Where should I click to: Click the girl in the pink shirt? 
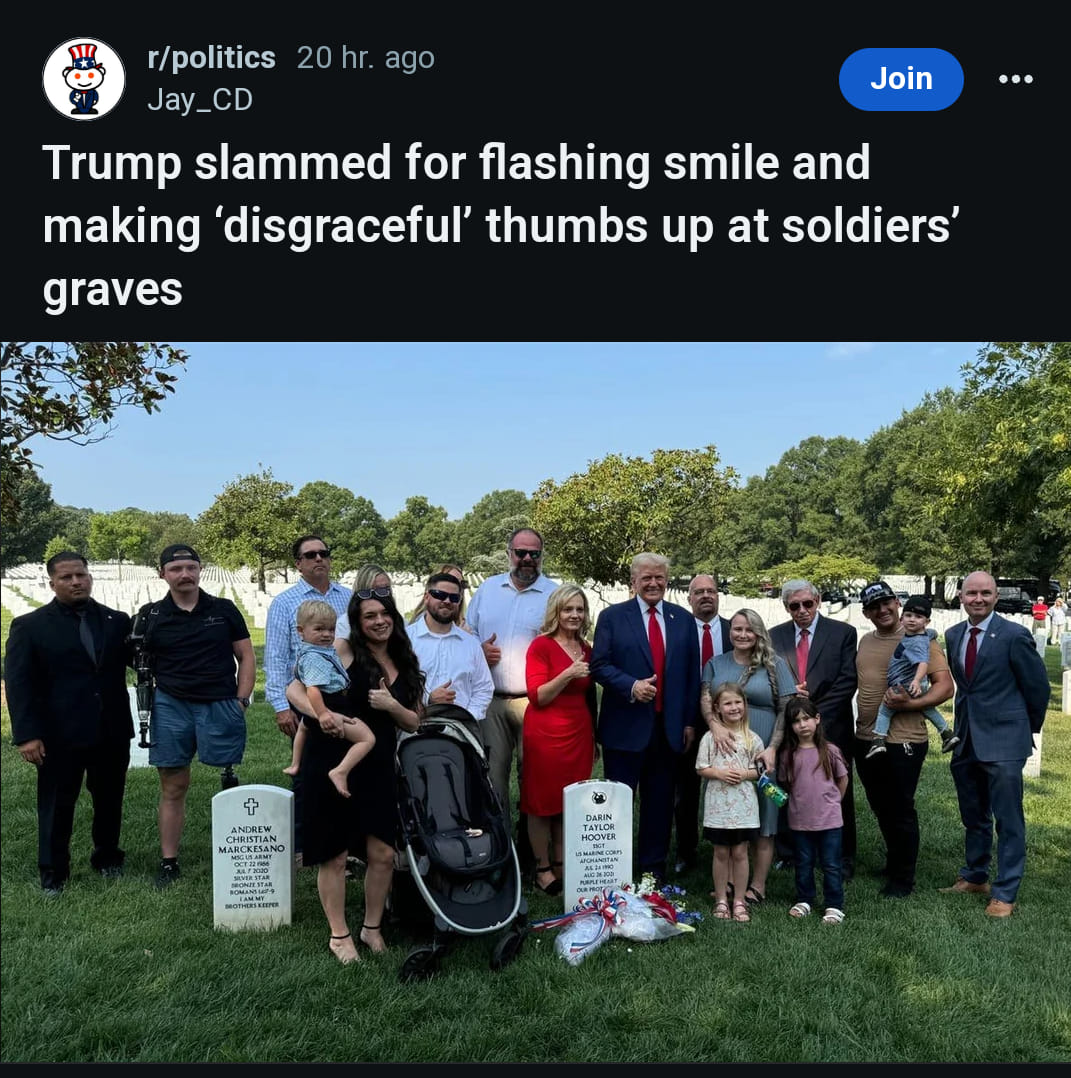pyautogui.click(x=815, y=808)
